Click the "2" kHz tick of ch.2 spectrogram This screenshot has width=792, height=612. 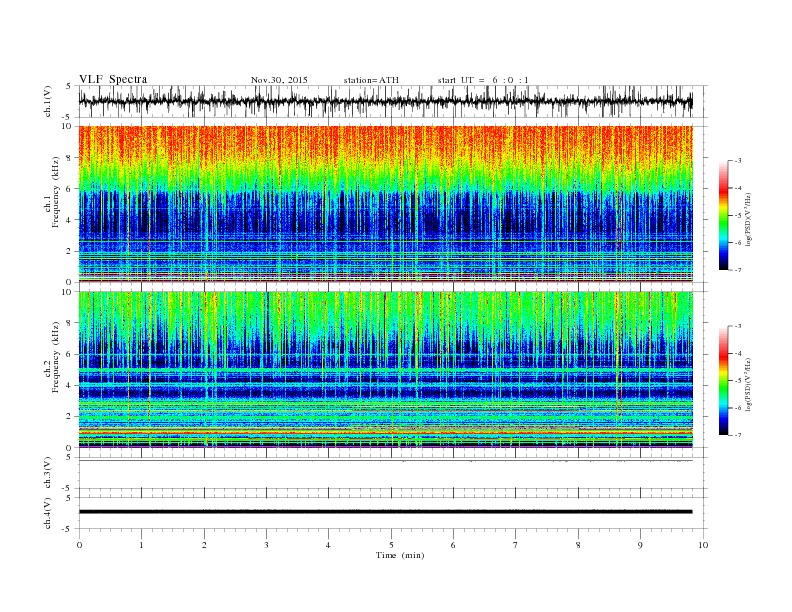tap(70, 417)
